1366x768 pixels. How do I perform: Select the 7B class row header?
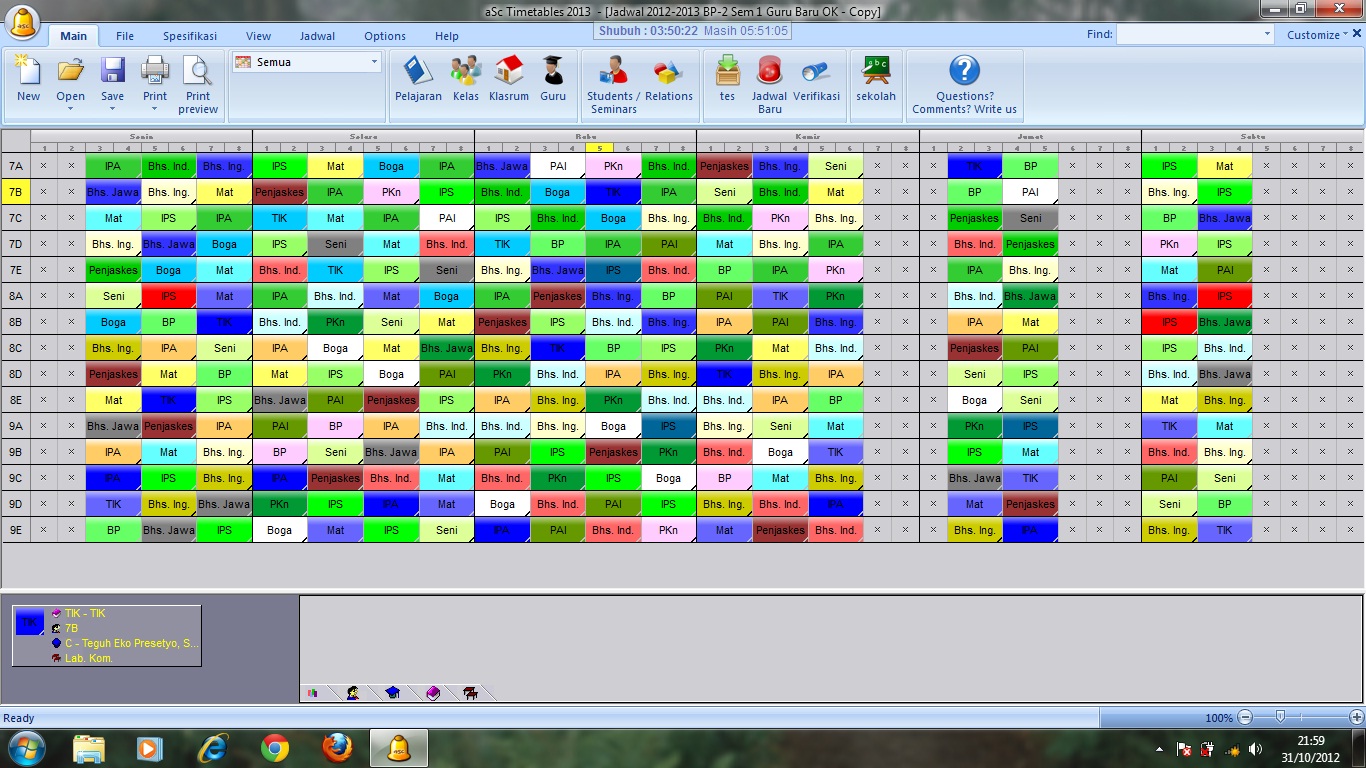[16, 192]
